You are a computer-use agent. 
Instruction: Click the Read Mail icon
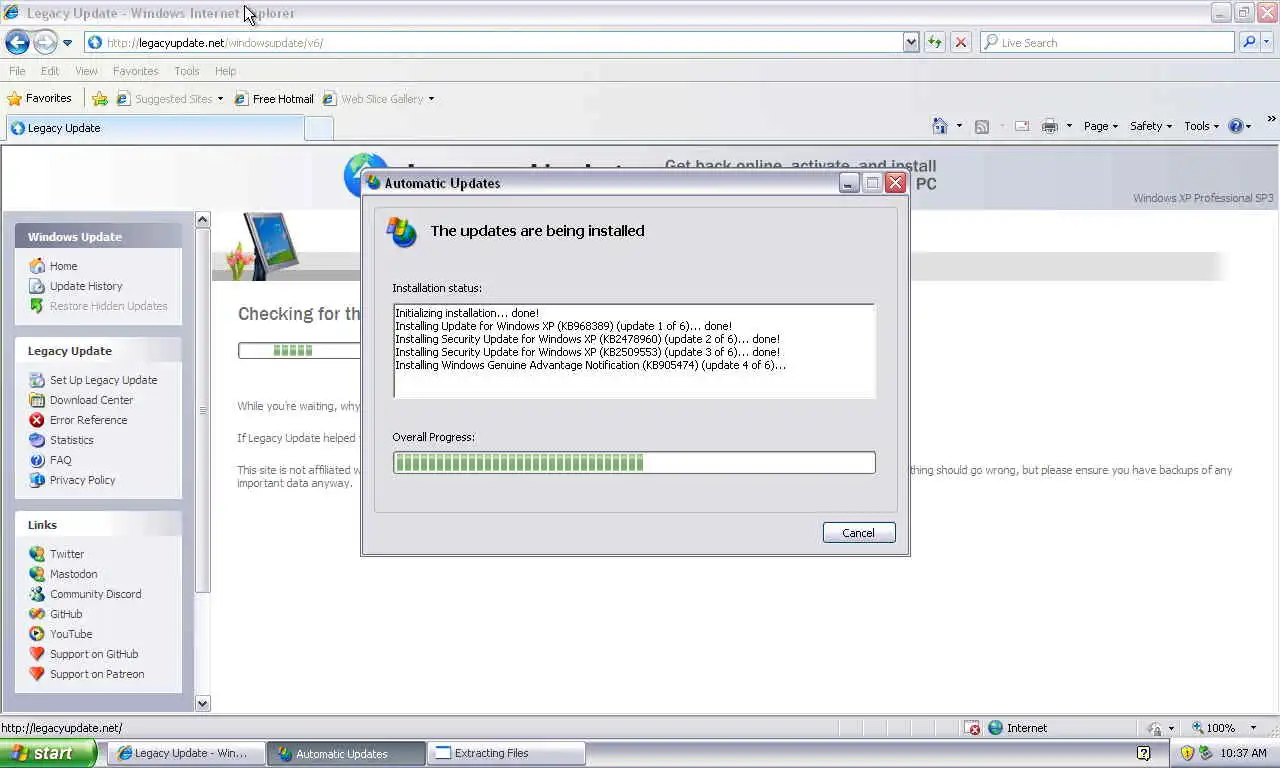[x=1022, y=126]
